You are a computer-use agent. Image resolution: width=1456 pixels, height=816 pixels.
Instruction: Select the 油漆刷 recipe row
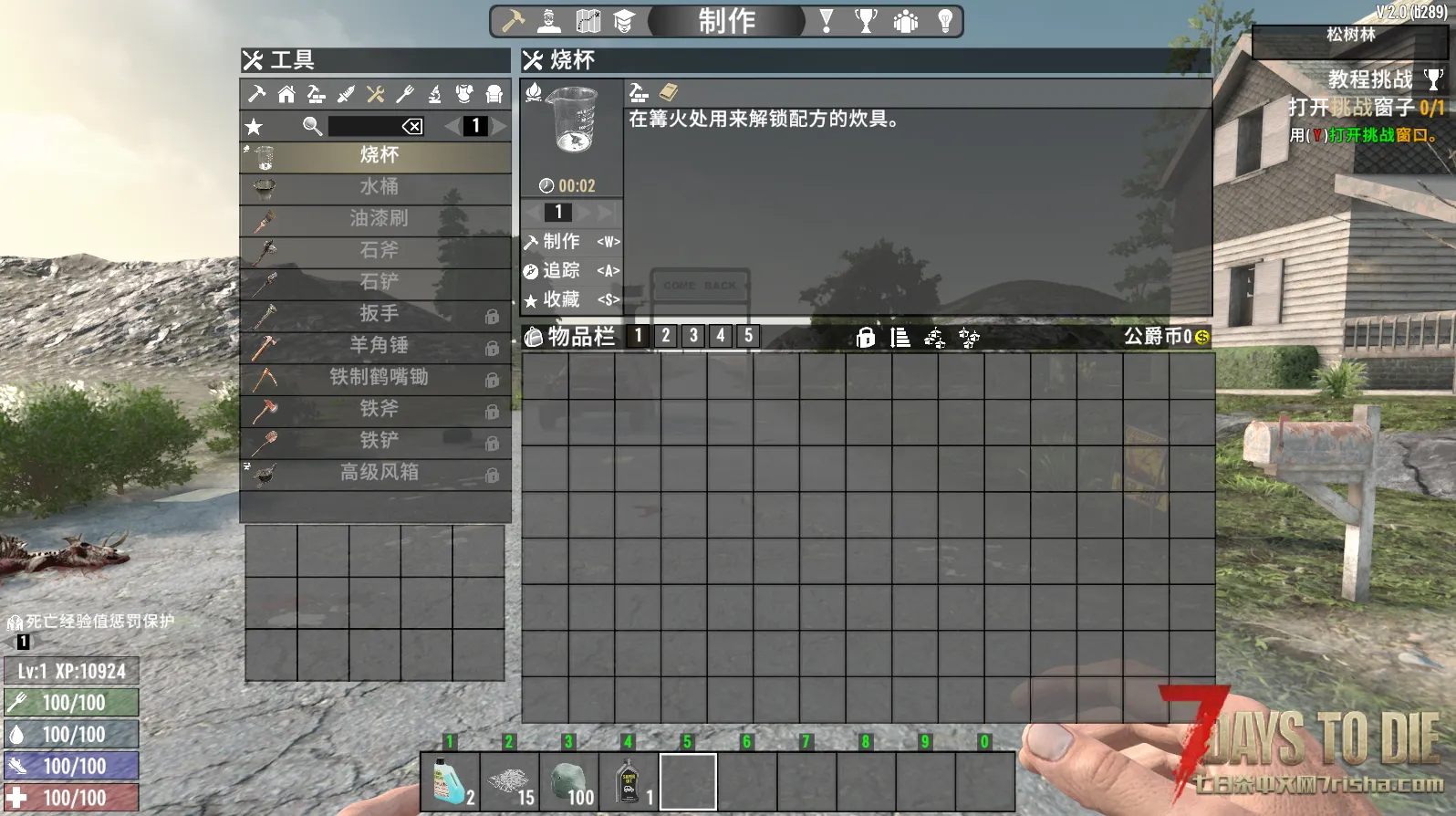coord(375,219)
